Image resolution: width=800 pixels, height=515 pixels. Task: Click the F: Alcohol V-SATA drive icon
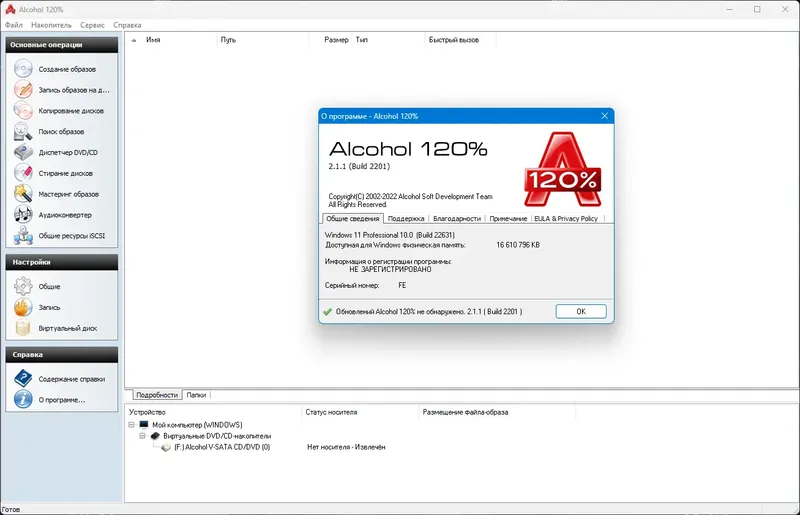166,447
